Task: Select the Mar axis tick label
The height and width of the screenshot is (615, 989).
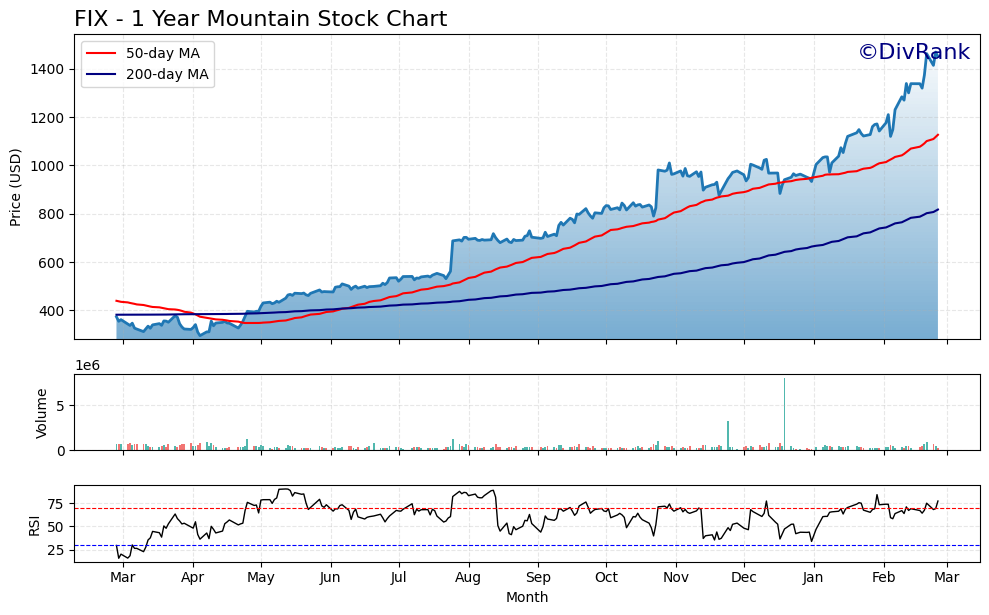Action: click(x=123, y=578)
